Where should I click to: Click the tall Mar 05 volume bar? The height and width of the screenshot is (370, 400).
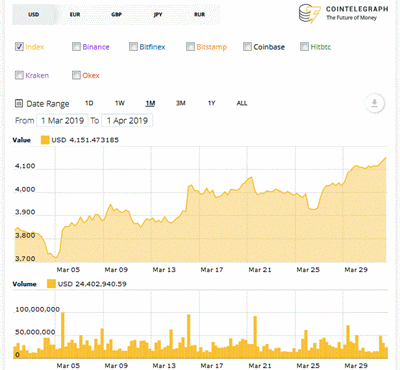(63, 335)
